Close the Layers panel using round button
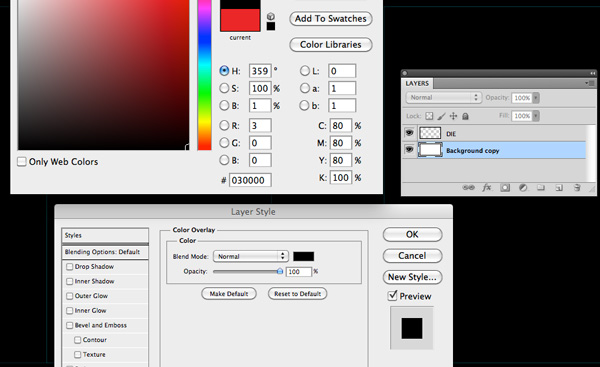Screen dimensions: 600x367 pos(405,73)
